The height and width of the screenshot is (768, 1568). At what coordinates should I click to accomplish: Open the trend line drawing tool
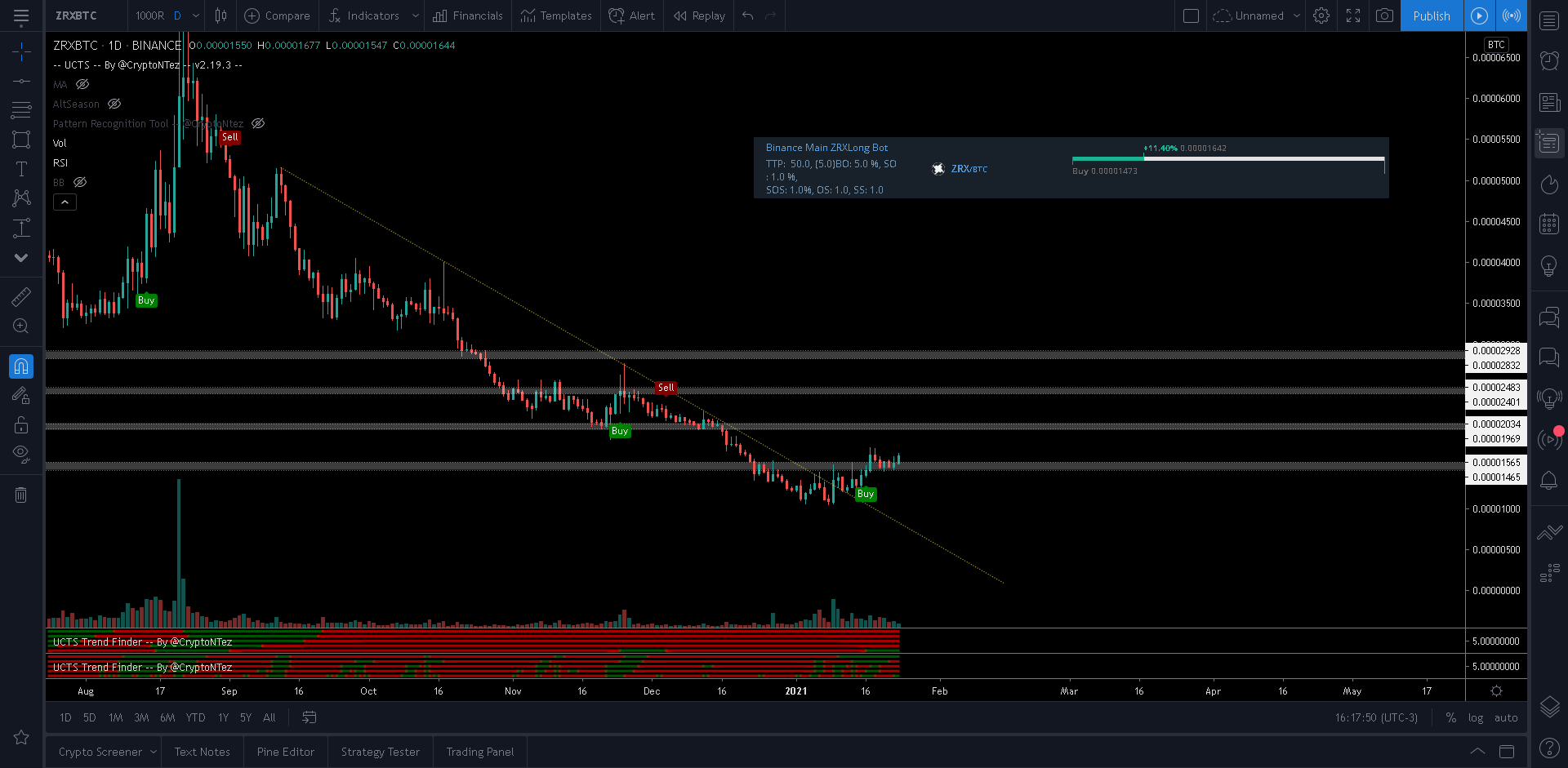click(x=21, y=81)
